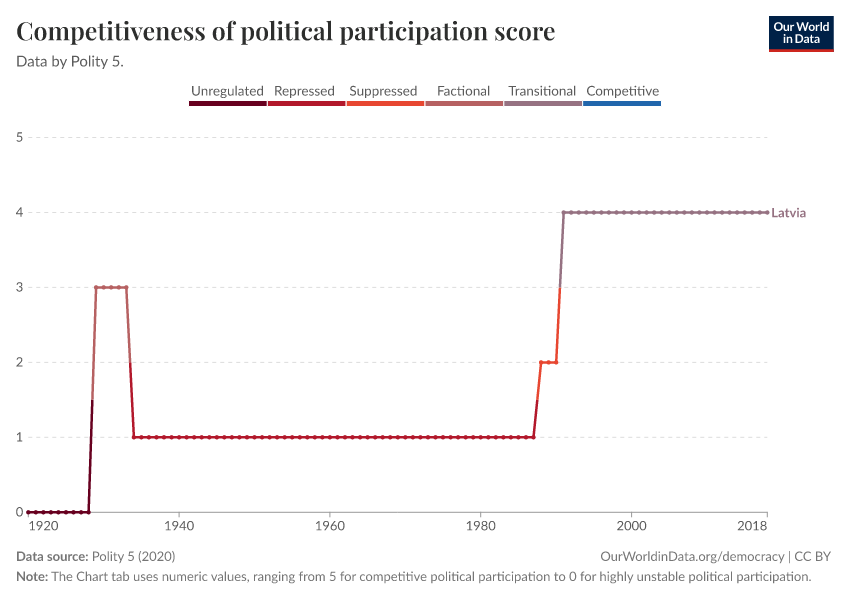The height and width of the screenshot is (600, 850).
Task: Click the Repressed legend label
Action: click(304, 91)
